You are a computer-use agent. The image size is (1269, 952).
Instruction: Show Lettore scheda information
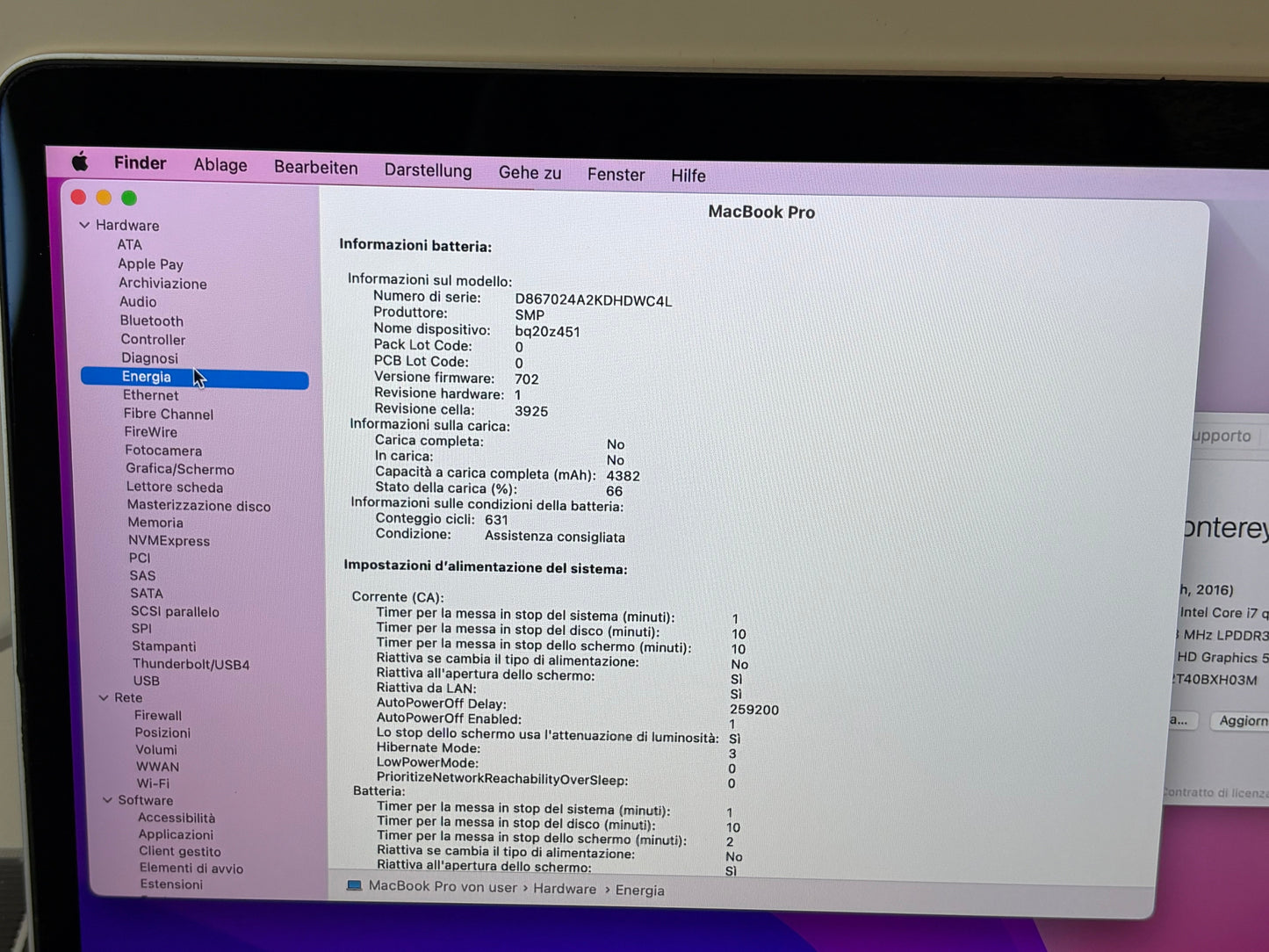point(175,487)
